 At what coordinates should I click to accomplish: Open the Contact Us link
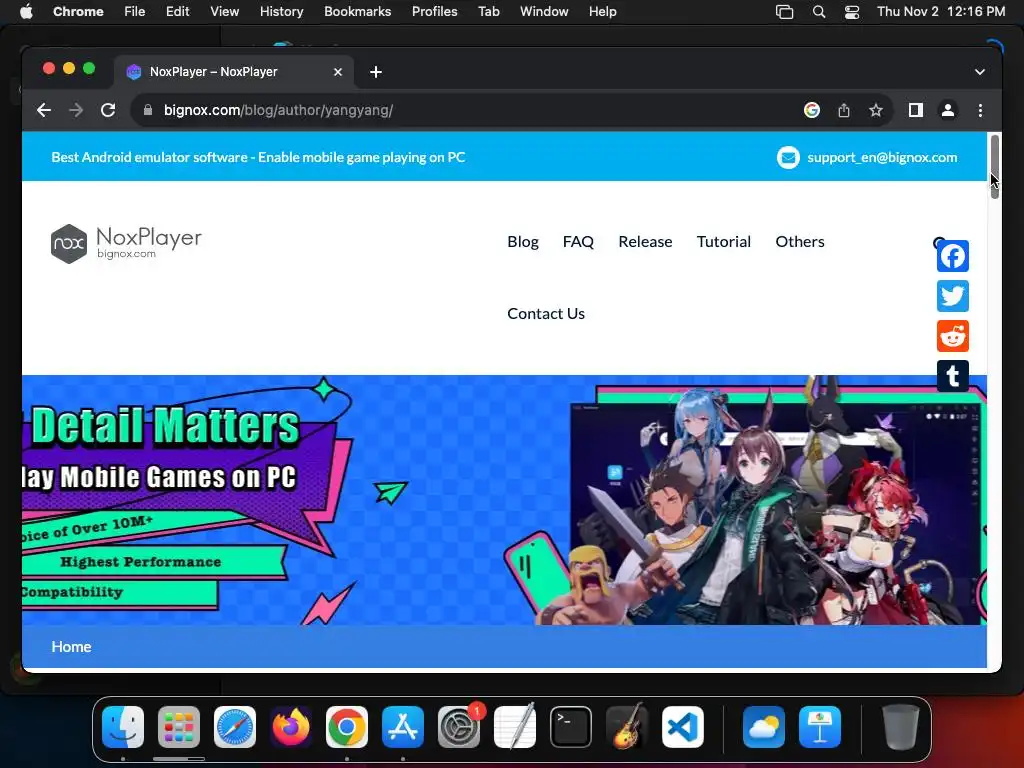(x=546, y=313)
